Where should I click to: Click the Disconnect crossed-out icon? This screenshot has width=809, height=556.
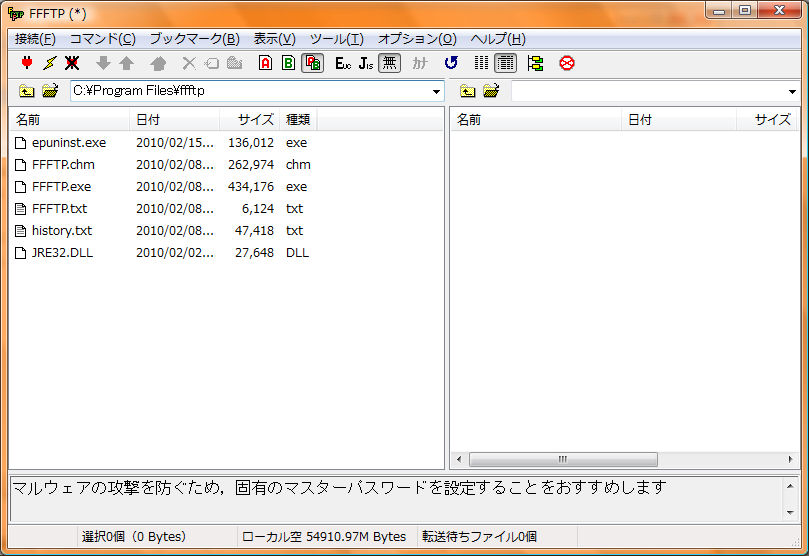72,63
